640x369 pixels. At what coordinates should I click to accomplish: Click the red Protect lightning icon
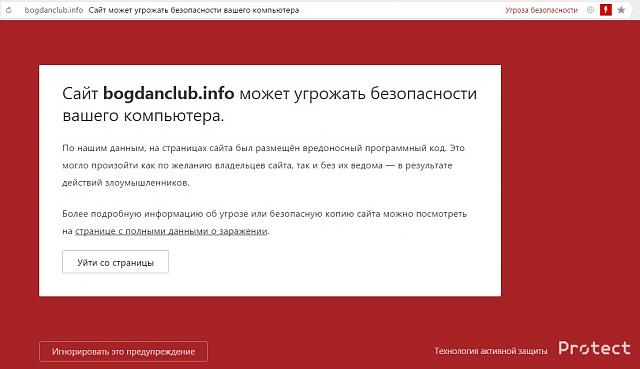click(606, 10)
